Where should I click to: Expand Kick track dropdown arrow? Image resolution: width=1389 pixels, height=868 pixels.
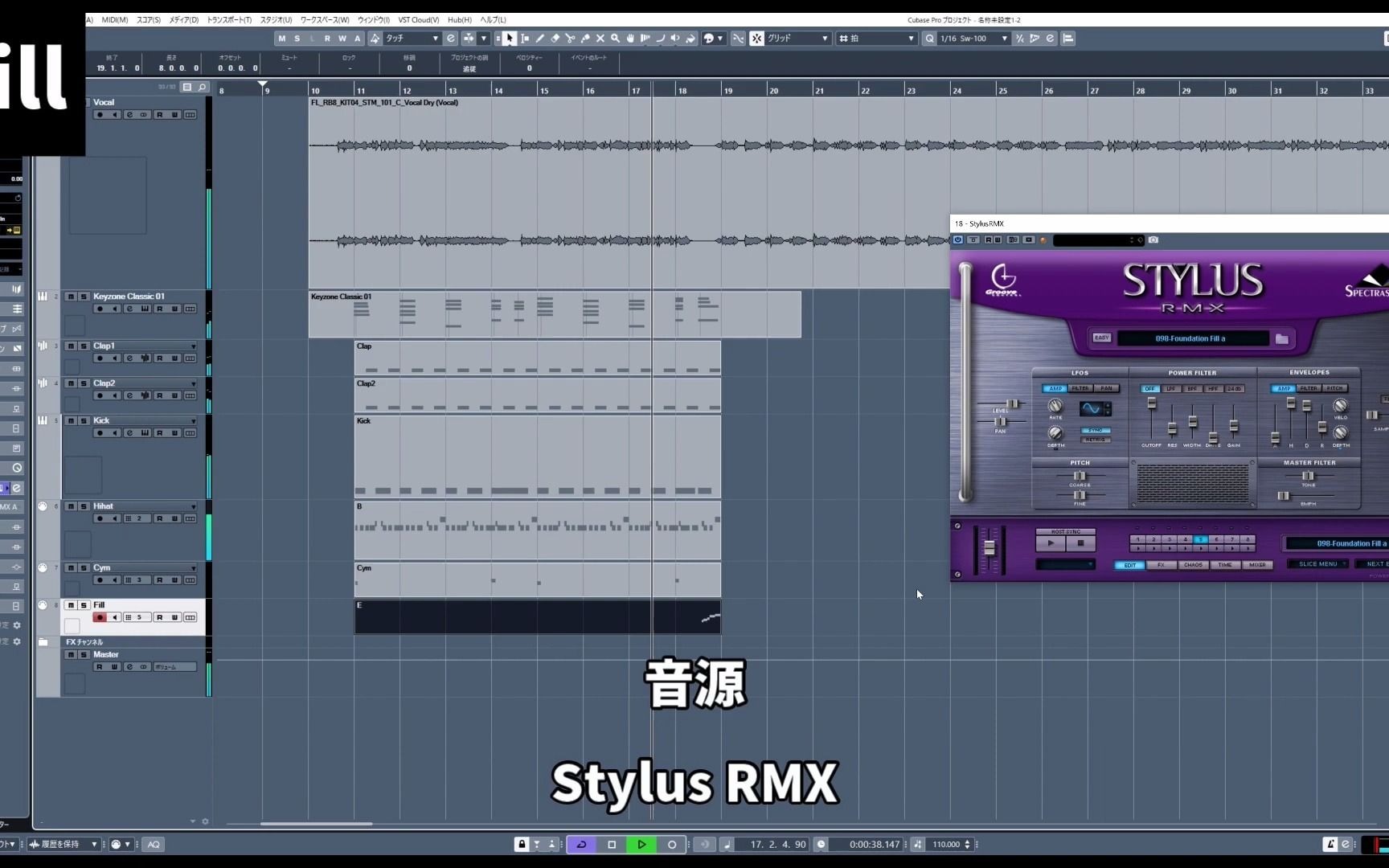click(194, 421)
